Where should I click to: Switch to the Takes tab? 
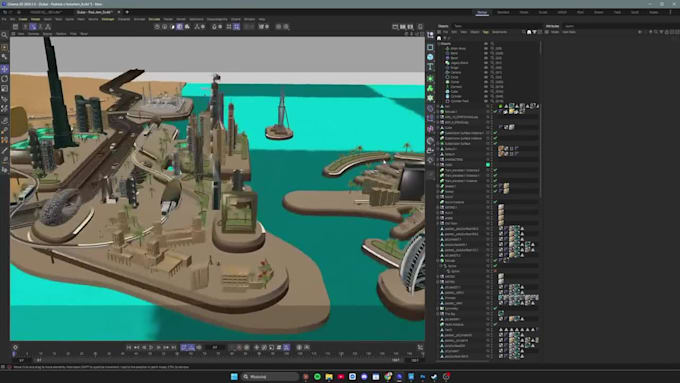coord(458,26)
